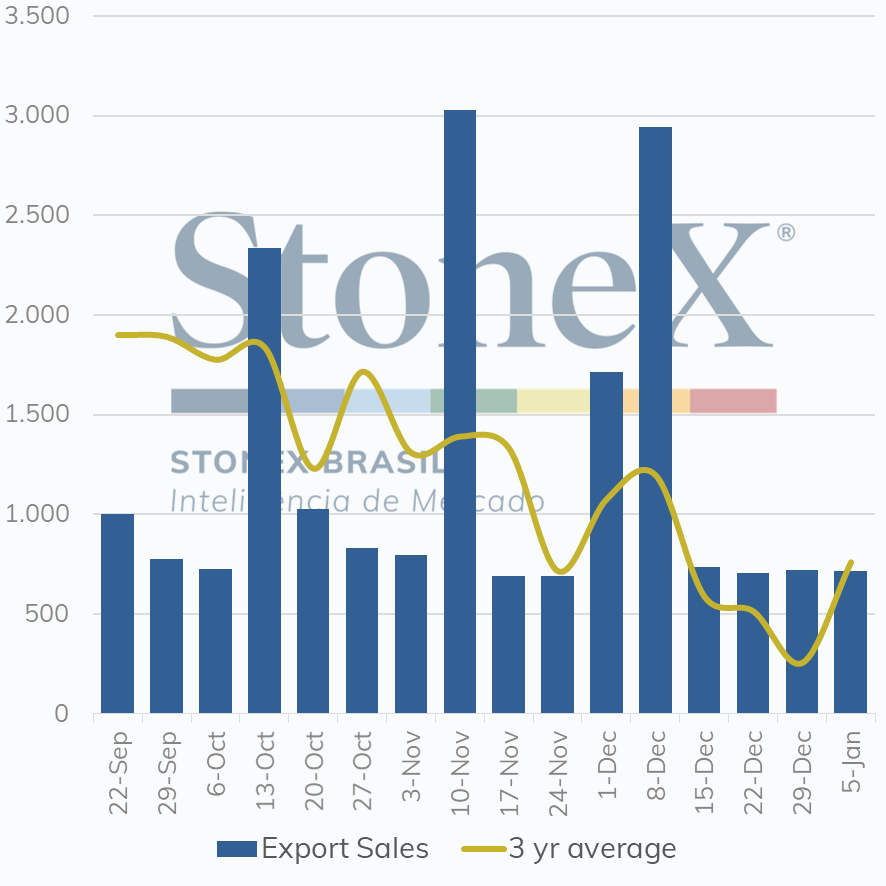The image size is (886, 886).
Task: Click the 1-Dec x-axis label
Action: [607, 765]
